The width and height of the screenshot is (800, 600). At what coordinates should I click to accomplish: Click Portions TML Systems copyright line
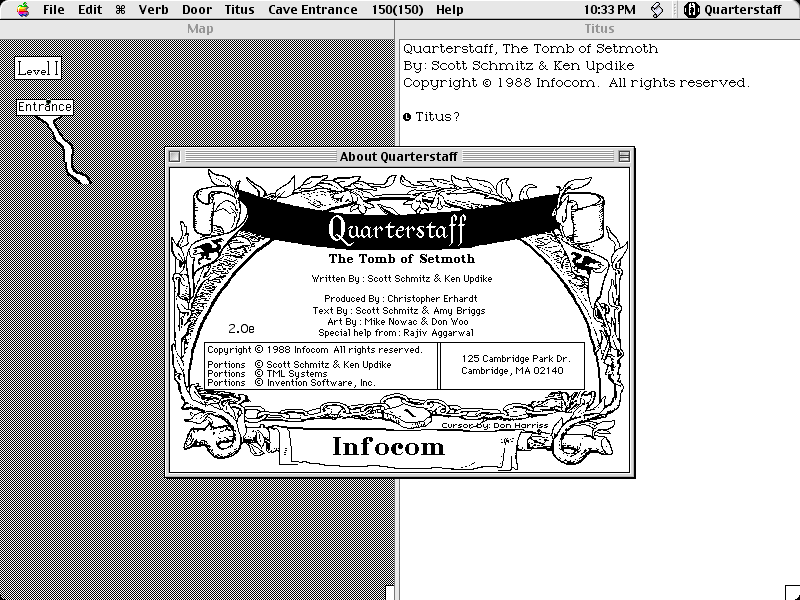(x=267, y=373)
